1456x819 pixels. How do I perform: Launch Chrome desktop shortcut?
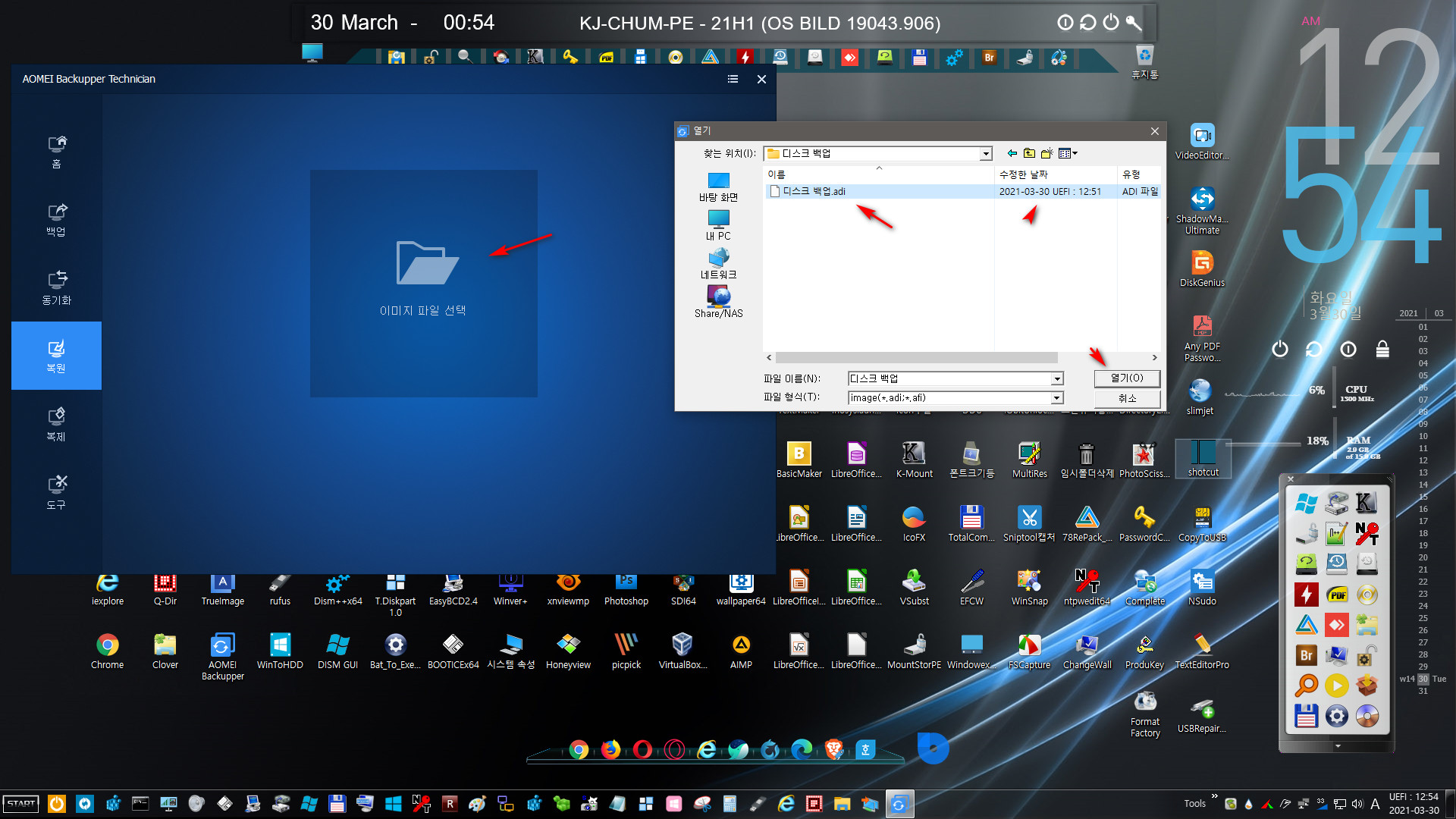click(107, 651)
